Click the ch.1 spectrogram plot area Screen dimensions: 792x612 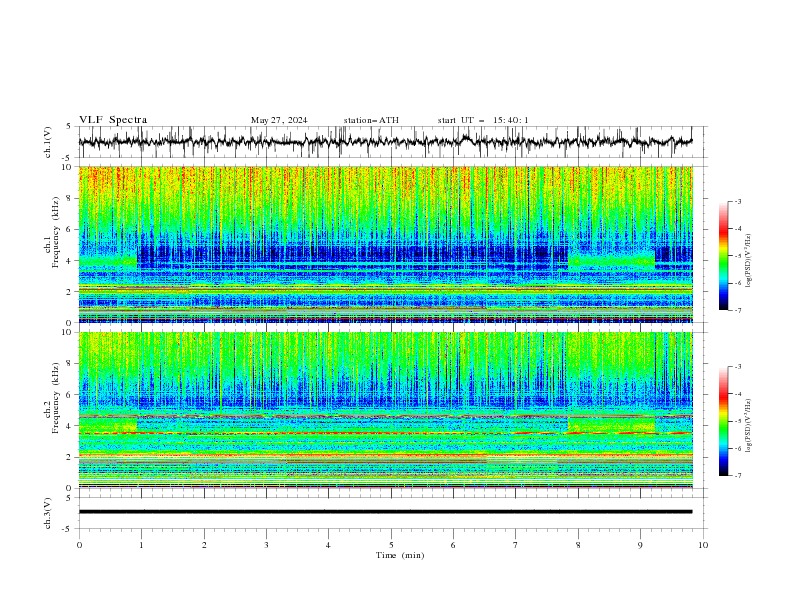click(386, 244)
